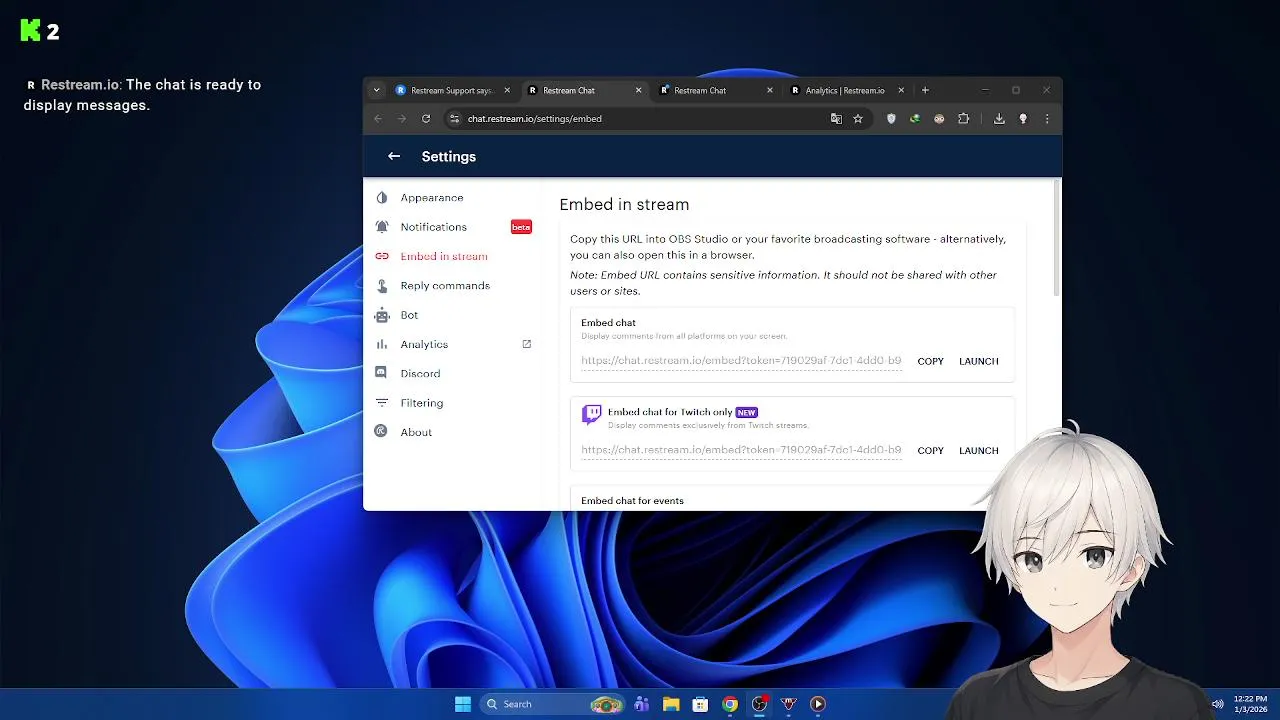Go back using the Settings back arrow
The width and height of the screenshot is (1280, 720).
point(394,156)
